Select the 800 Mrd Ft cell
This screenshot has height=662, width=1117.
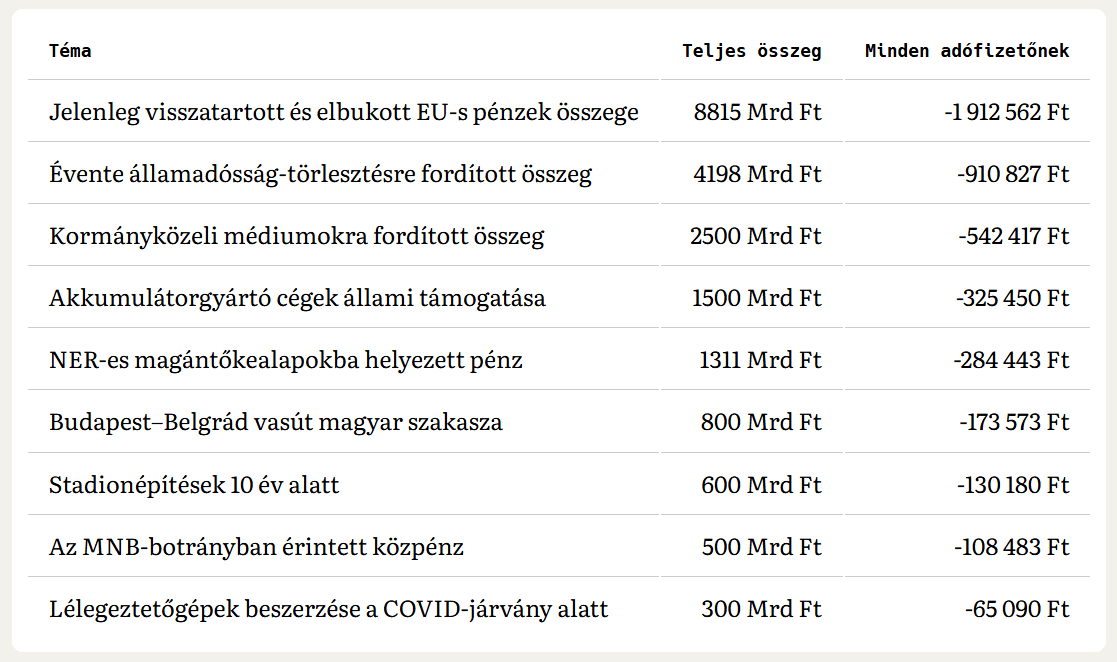tap(761, 422)
